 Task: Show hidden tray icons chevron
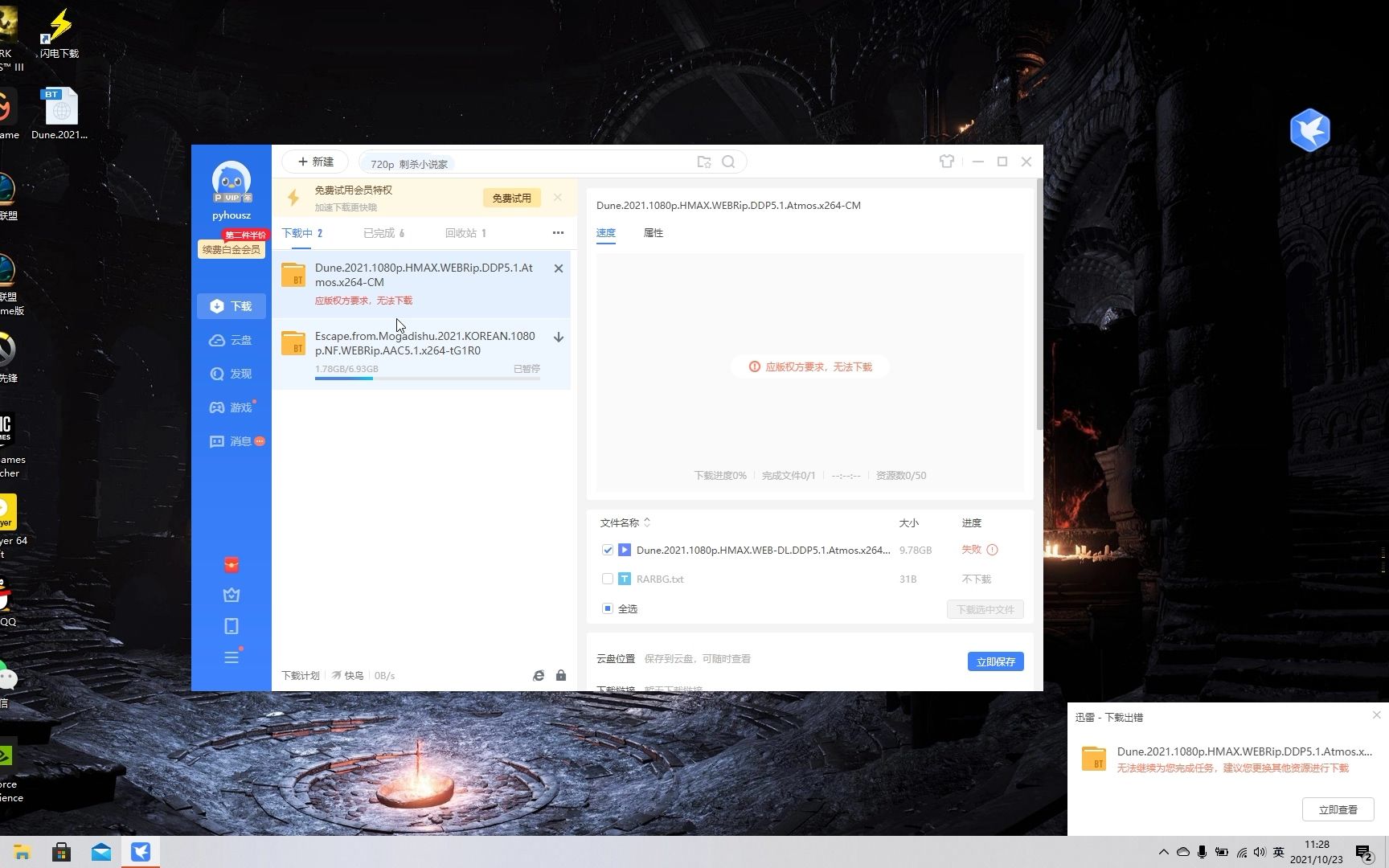(x=1163, y=852)
